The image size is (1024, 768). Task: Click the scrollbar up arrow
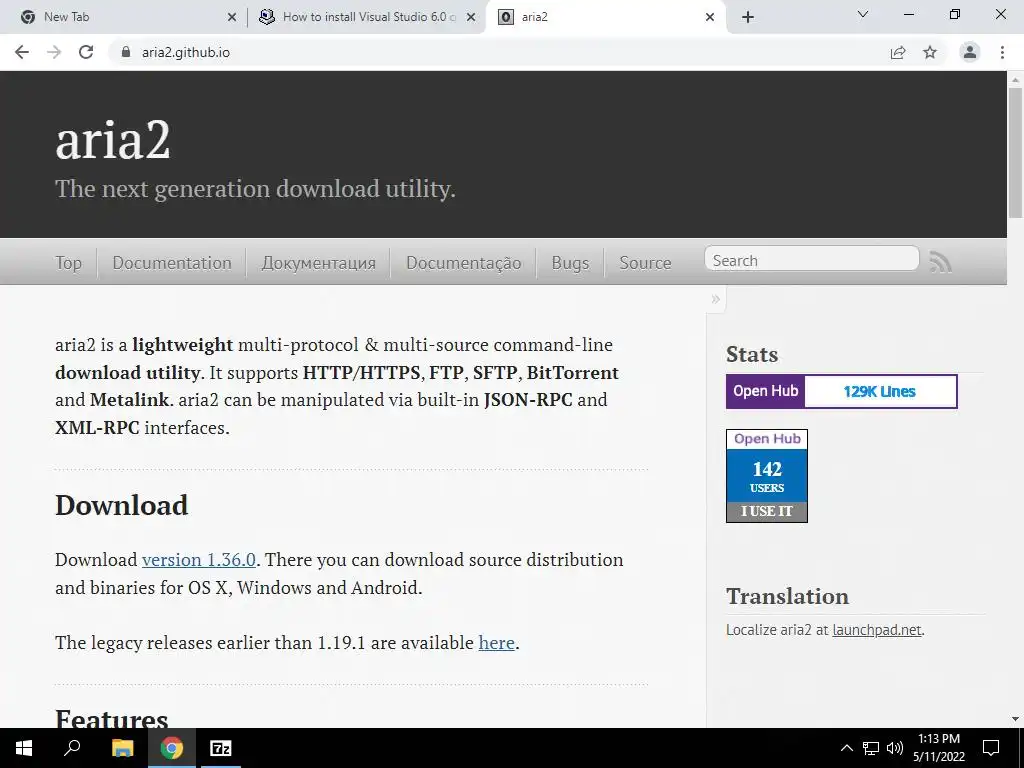[x=1015, y=80]
